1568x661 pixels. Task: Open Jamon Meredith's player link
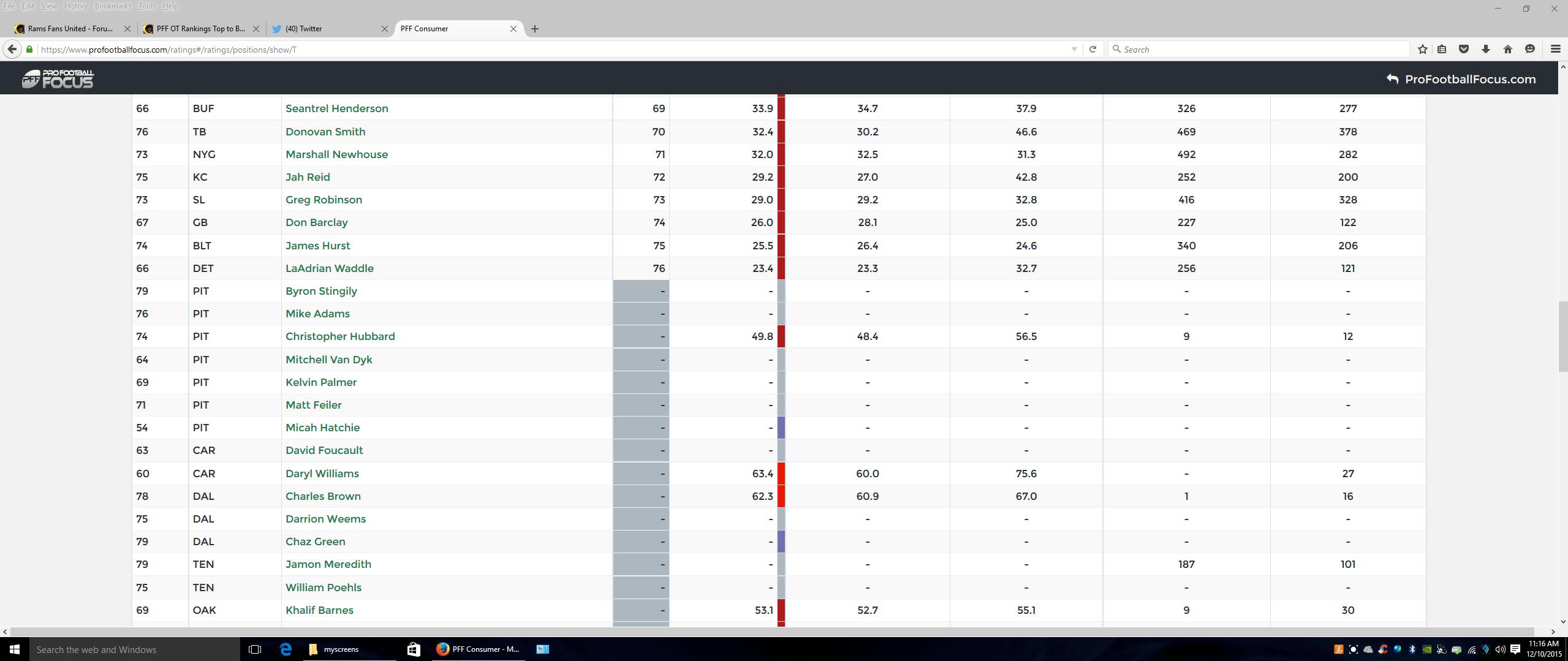coord(328,564)
